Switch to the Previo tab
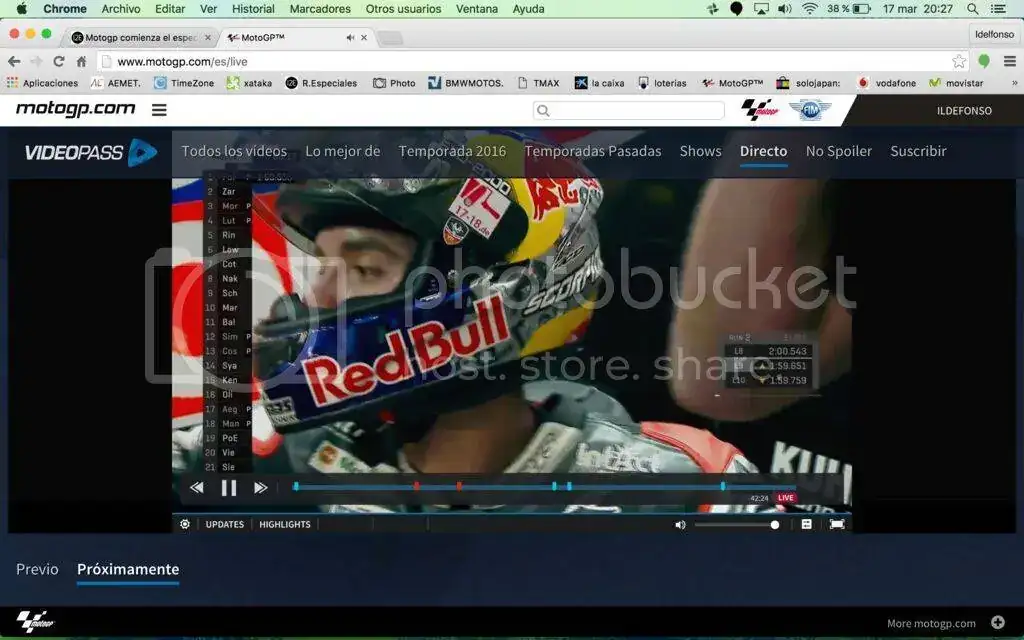 (37, 569)
